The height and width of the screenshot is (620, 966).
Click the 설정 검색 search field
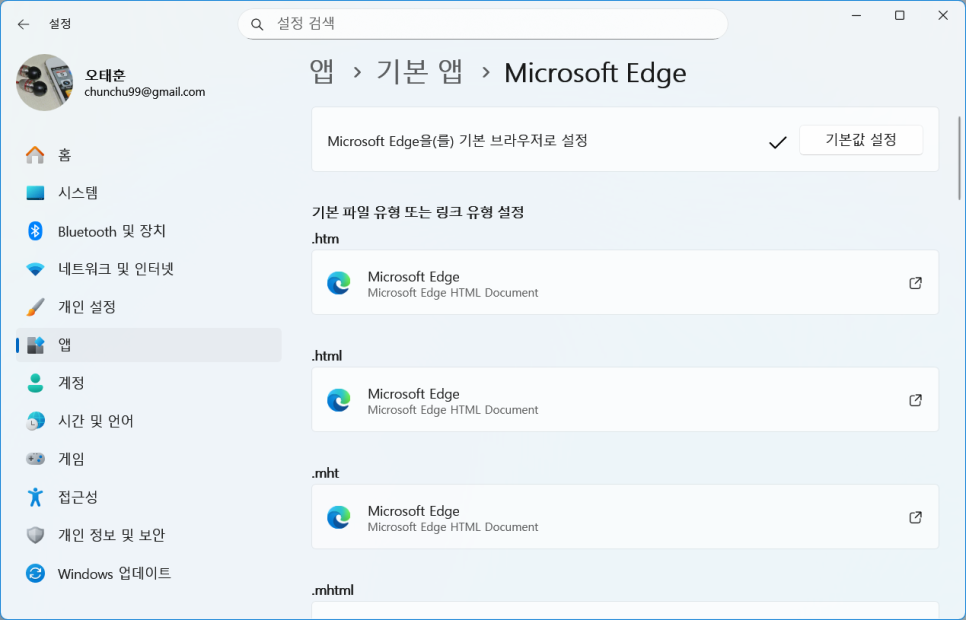coord(483,24)
